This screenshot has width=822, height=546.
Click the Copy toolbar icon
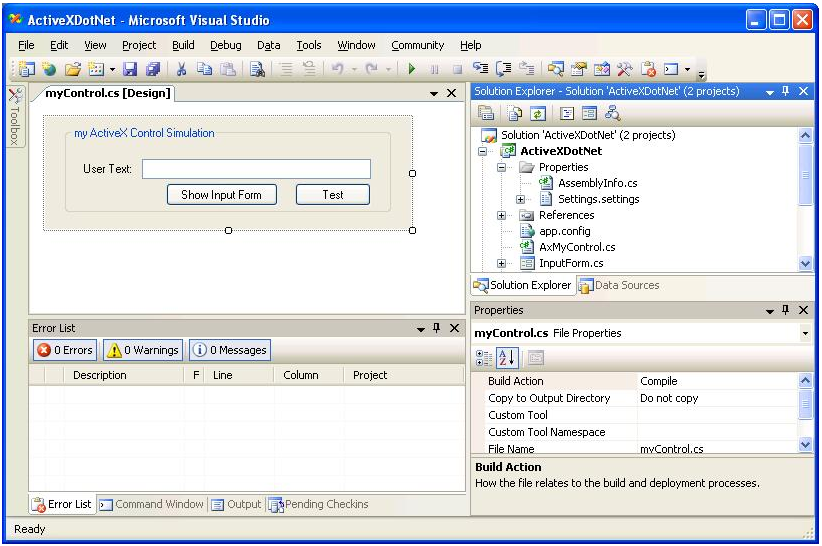pos(204,69)
